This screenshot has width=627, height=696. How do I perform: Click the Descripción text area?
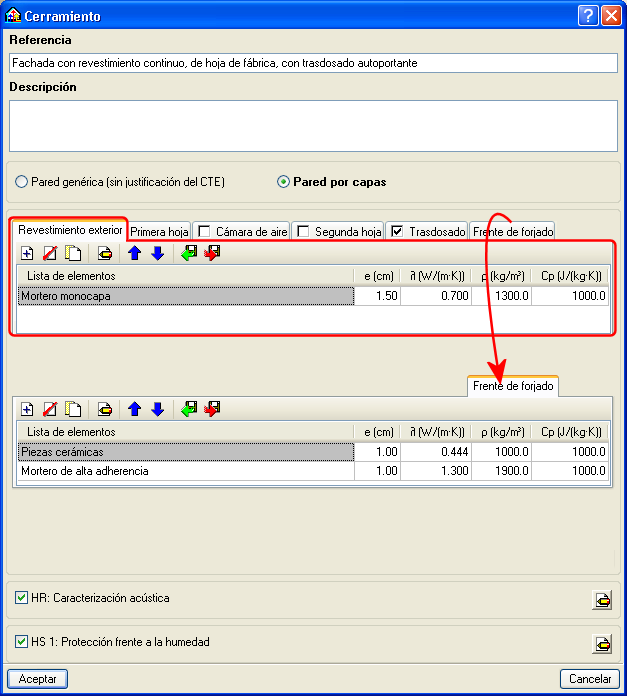coord(313,126)
